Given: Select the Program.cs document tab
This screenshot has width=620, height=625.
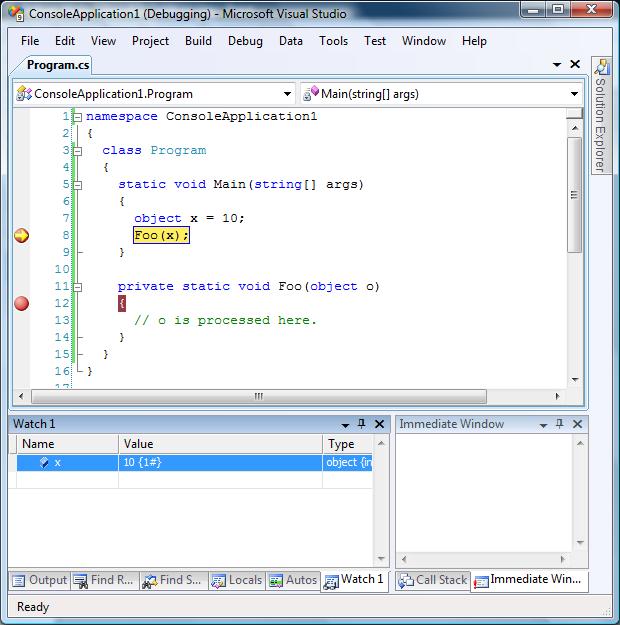Looking at the screenshot, I should tap(58, 65).
